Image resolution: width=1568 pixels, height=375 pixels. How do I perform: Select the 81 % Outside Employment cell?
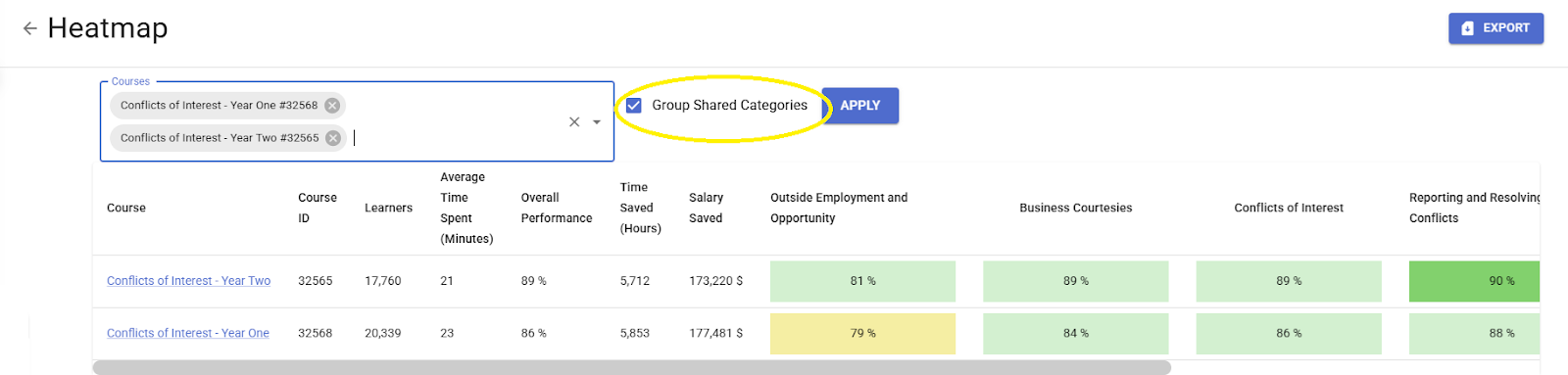click(x=862, y=281)
